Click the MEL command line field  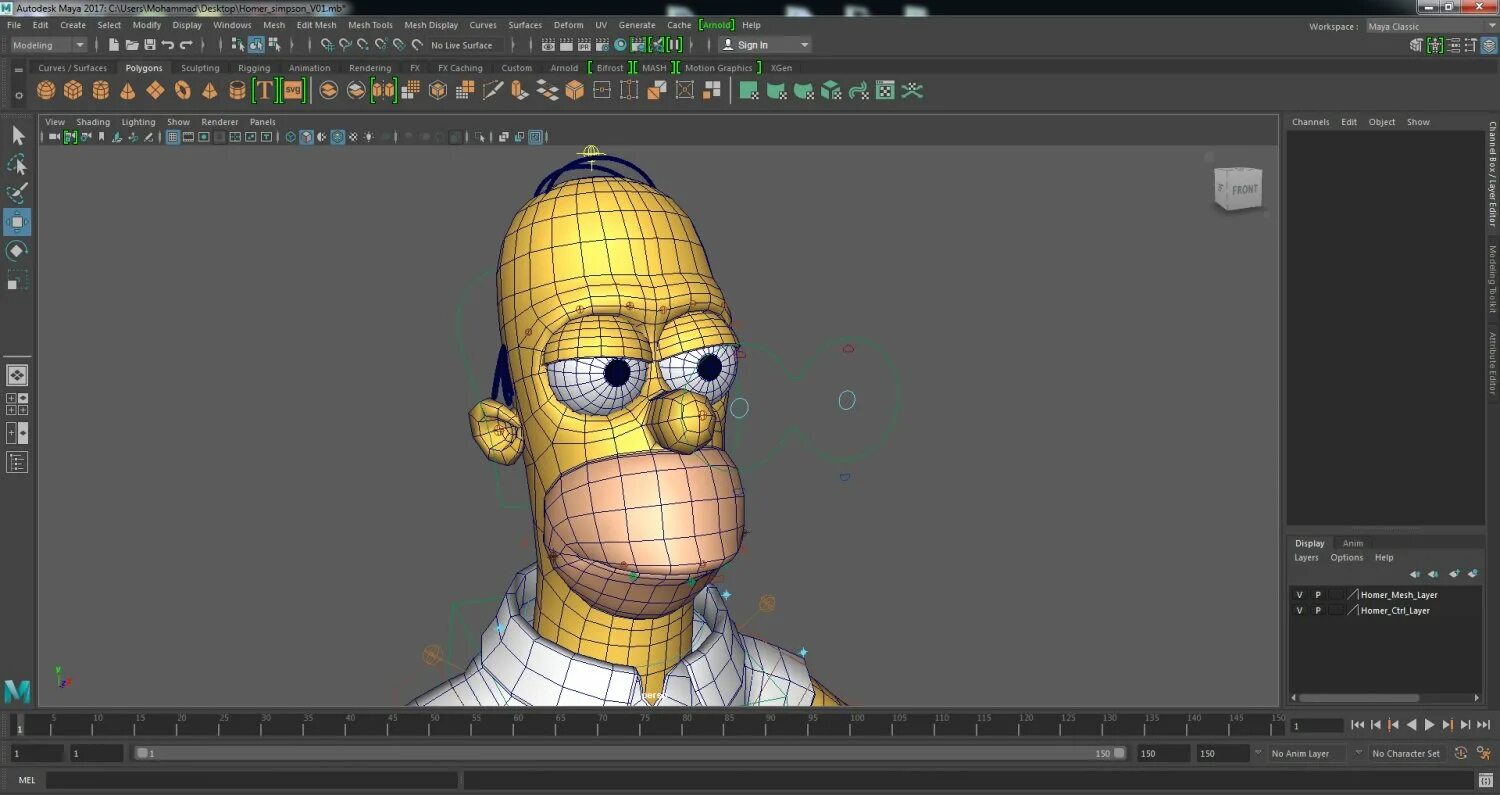(x=251, y=780)
